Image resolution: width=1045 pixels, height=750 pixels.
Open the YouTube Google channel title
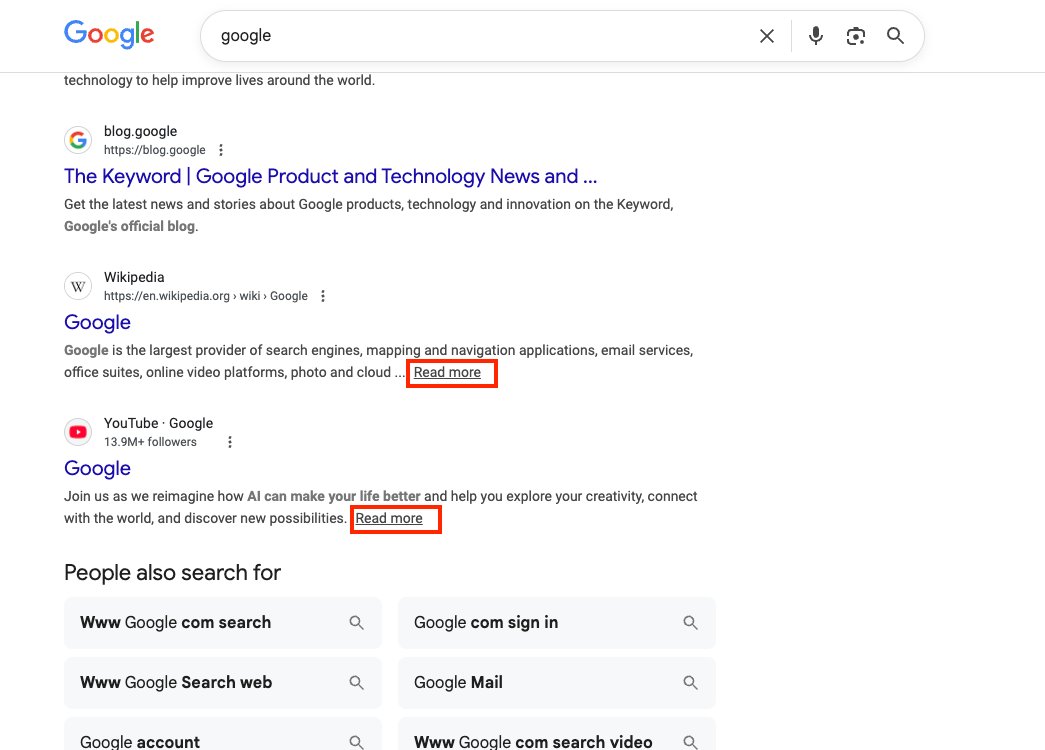tap(97, 468)
